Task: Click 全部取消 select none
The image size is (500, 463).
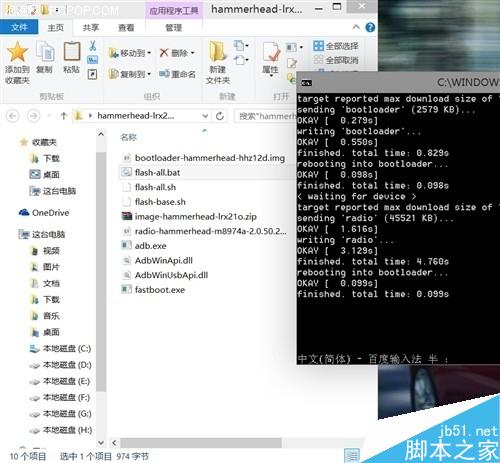Action: [x=336, y=60]
